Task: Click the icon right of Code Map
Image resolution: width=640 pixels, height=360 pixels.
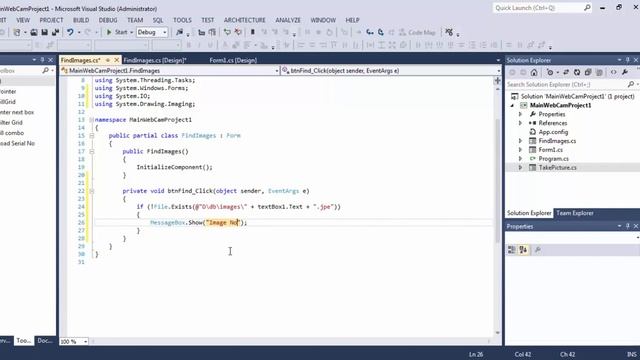Action: [449, 32]
